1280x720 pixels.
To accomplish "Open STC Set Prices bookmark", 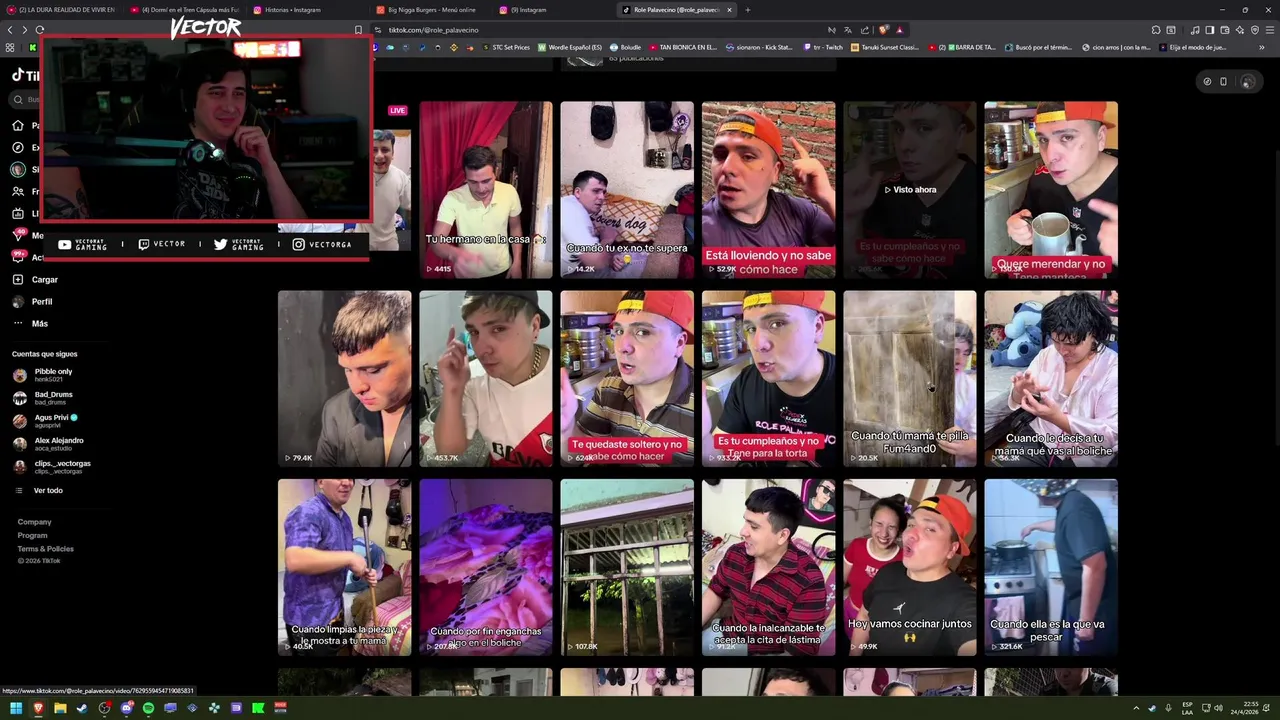I will point(506,47).
